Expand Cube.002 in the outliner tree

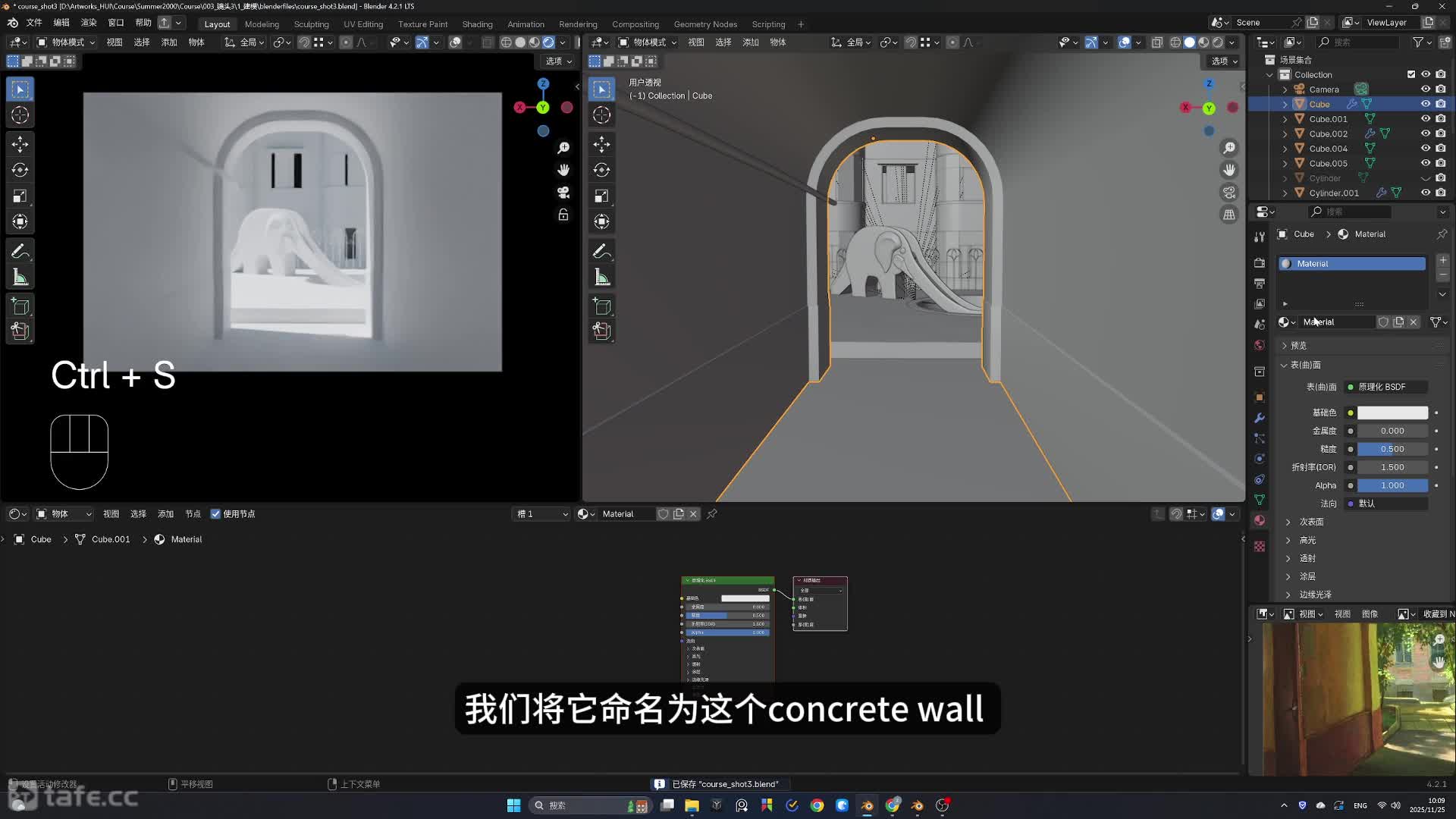click(x=1285, y=134)
